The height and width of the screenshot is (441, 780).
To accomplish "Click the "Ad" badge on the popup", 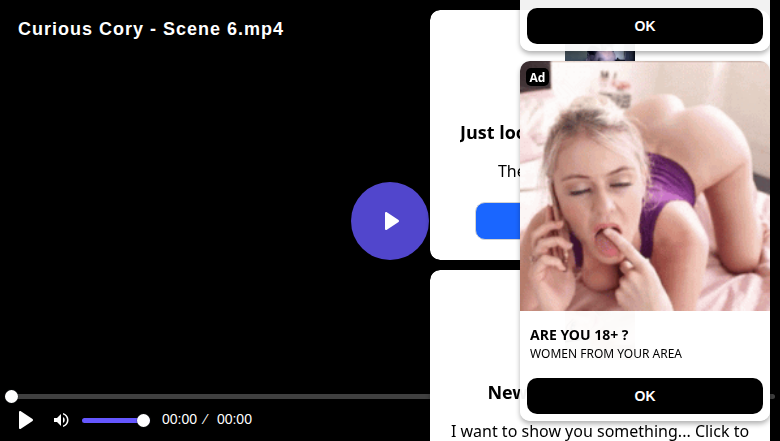I will coord(537,78).
